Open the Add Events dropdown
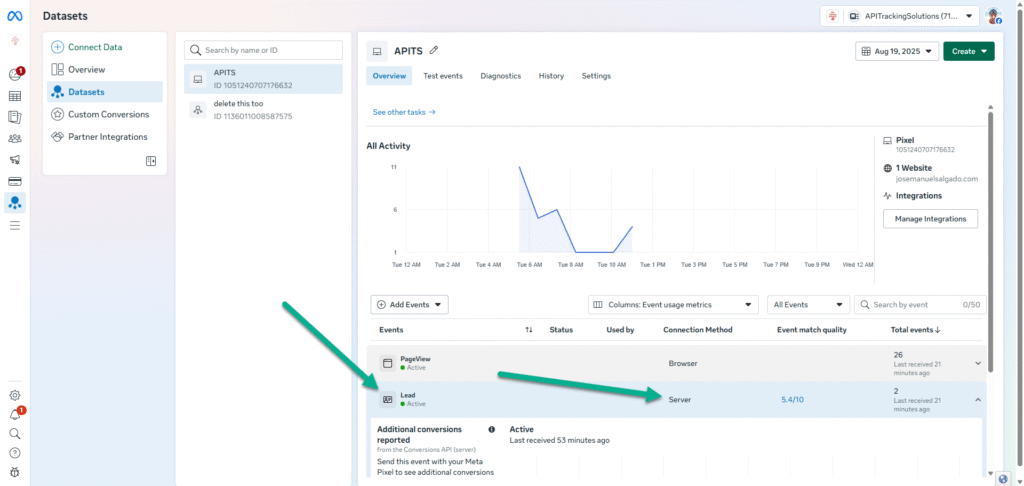This screenshot has height=486, width=1024. point(409,304)
